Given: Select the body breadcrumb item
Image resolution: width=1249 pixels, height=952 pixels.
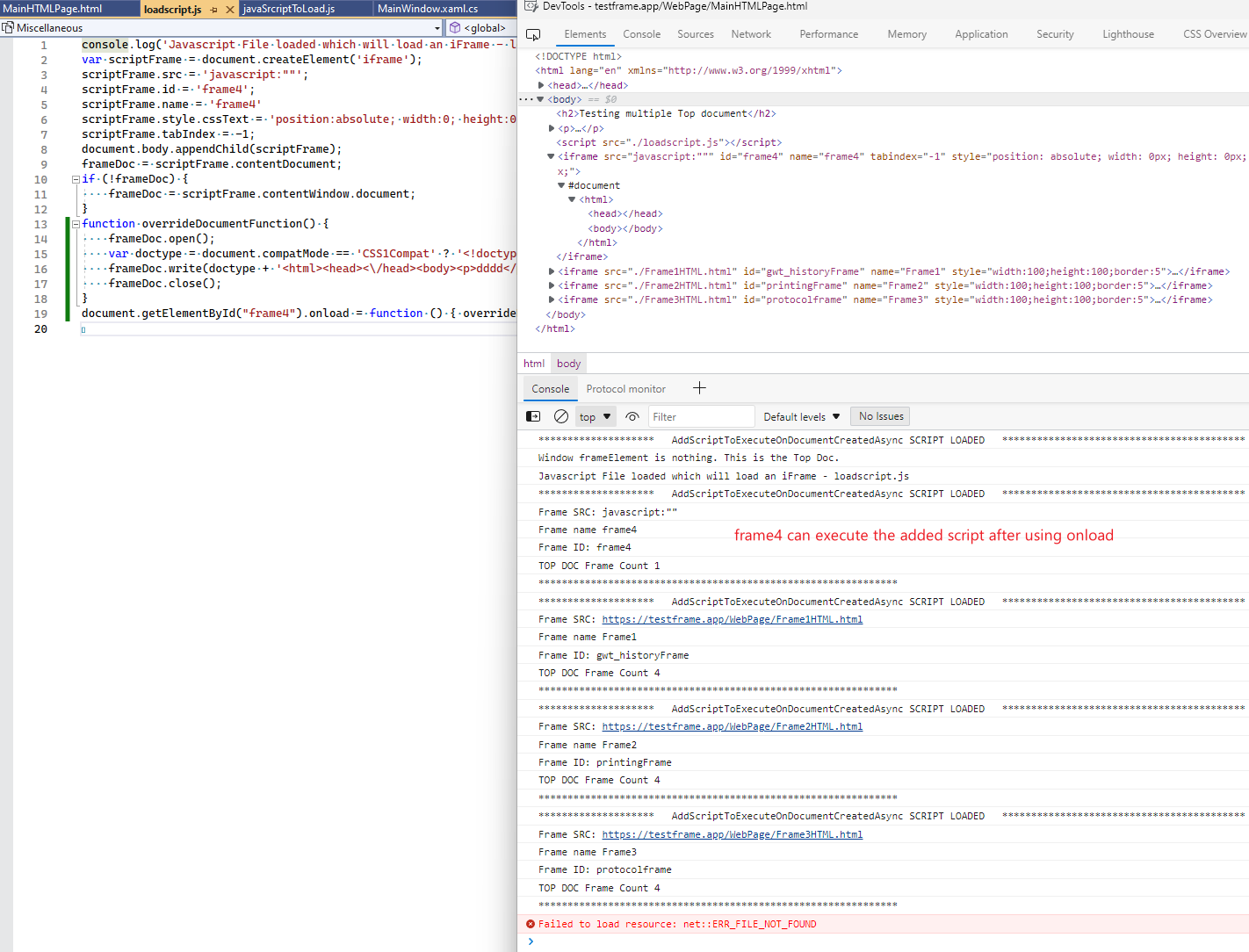Looking at the screenshot, I should pyautogui.click(x=568, y=363).
